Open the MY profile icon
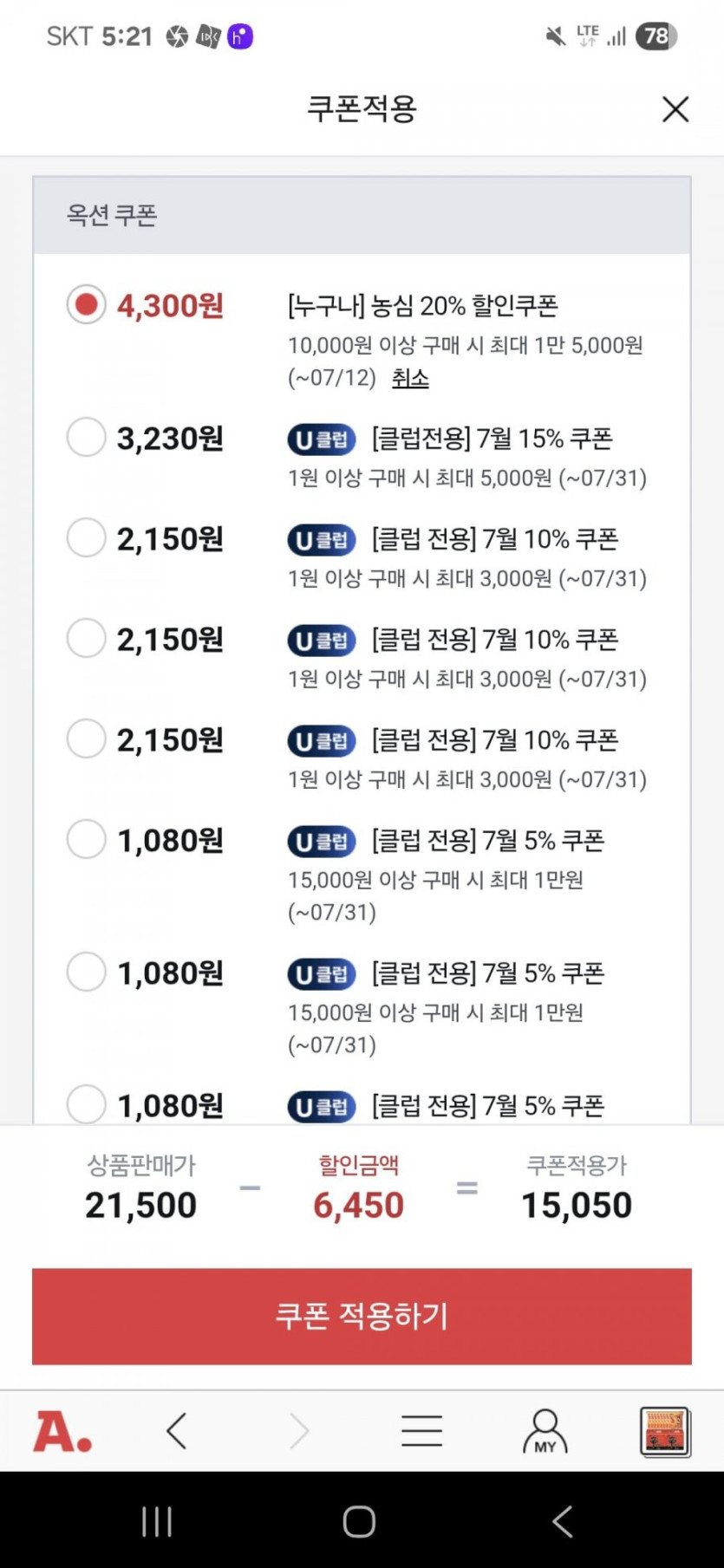 point(545,1431)
